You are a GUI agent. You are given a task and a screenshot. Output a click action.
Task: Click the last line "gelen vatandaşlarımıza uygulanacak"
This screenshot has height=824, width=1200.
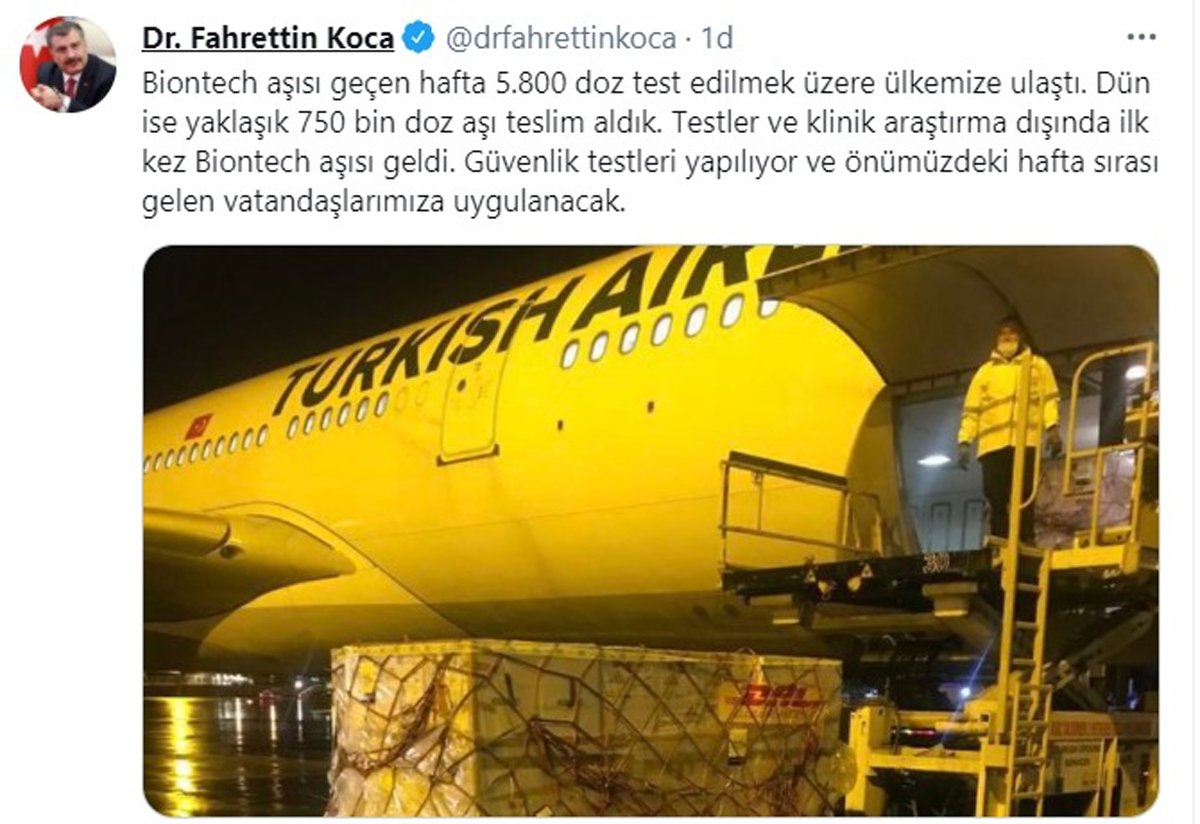point(385,204)
